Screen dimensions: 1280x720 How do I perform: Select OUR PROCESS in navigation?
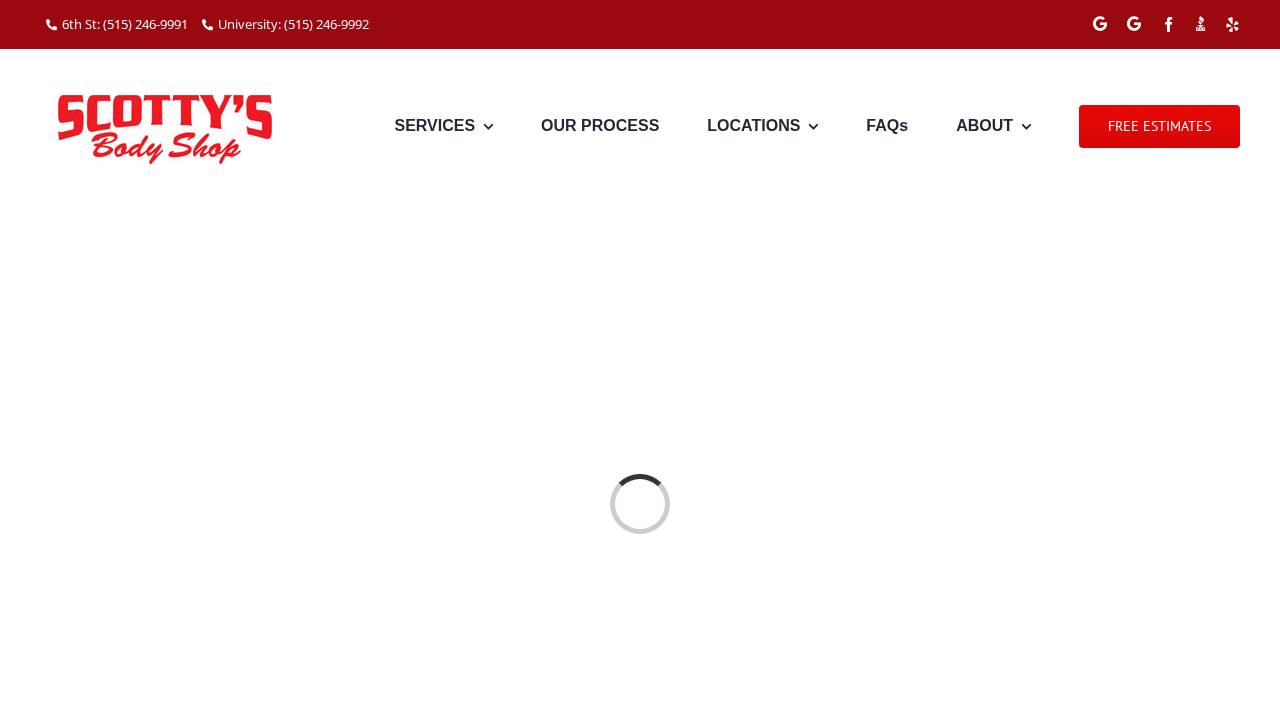pyautogui.click(x=600, y=126)
